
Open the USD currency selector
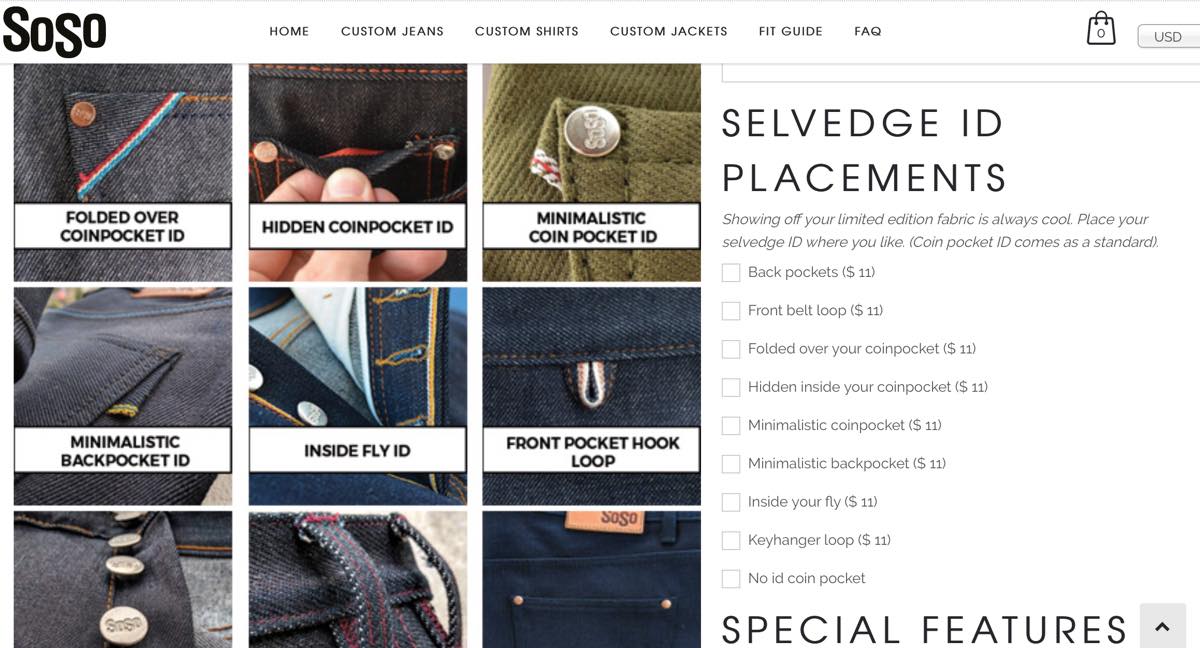[x=1168, y=37]
